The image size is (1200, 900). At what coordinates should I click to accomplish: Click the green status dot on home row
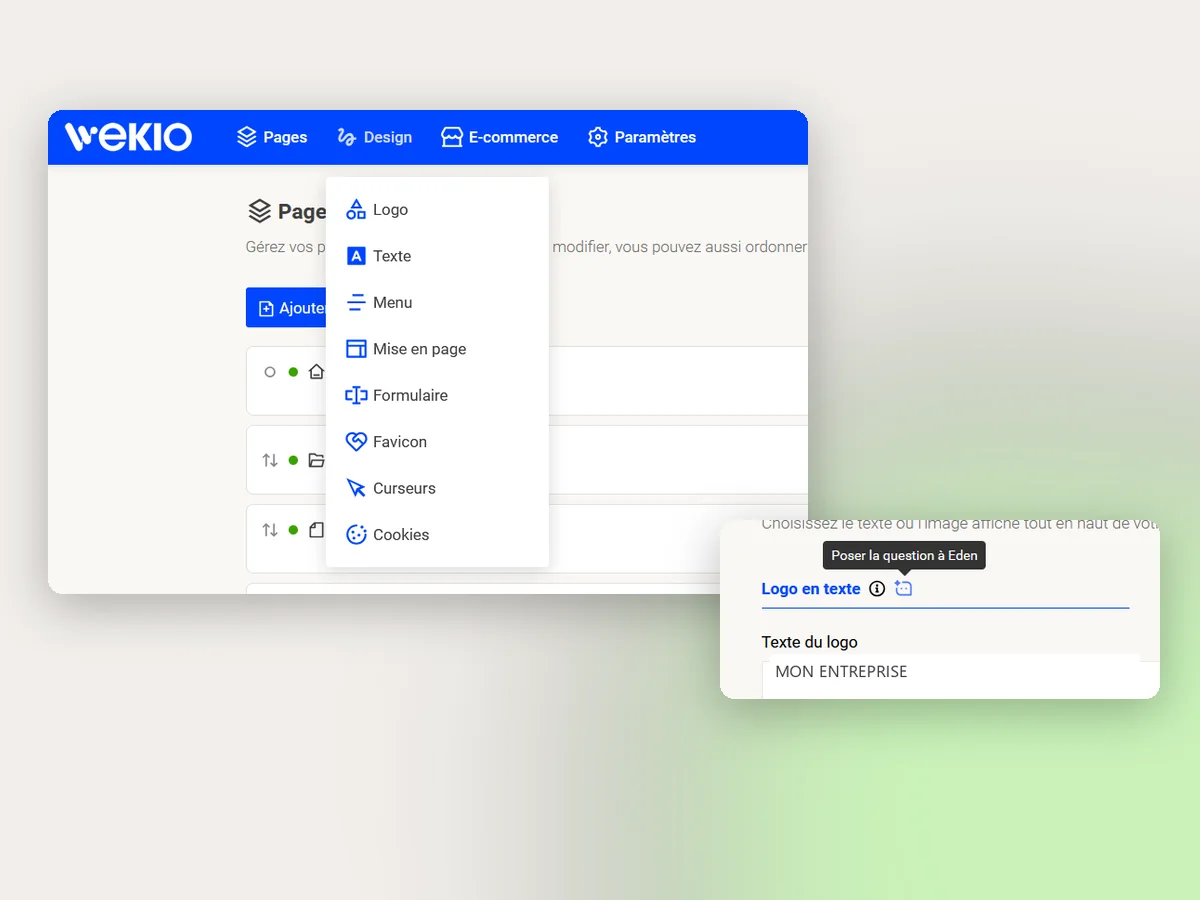[x=293, y=372]
